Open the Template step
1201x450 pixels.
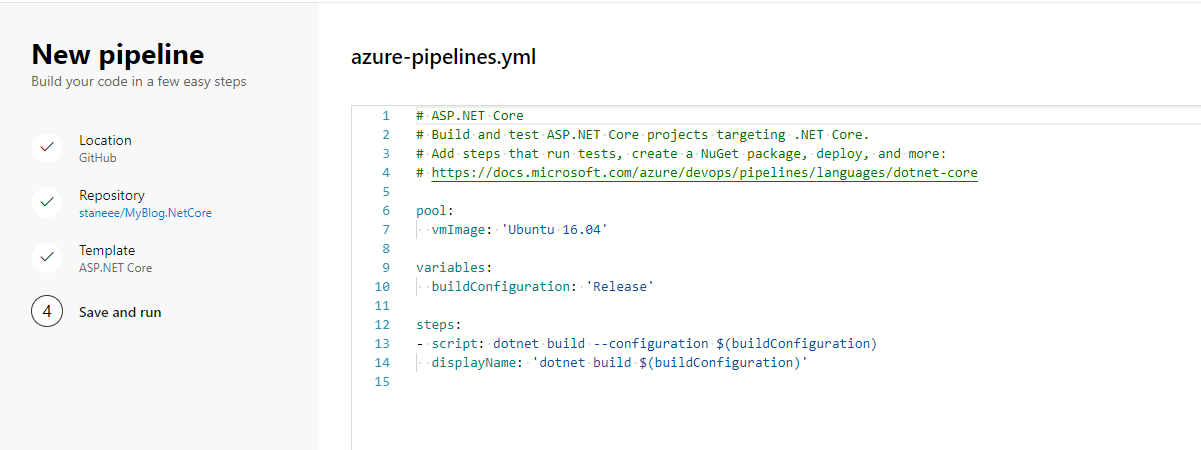point(106,251)
